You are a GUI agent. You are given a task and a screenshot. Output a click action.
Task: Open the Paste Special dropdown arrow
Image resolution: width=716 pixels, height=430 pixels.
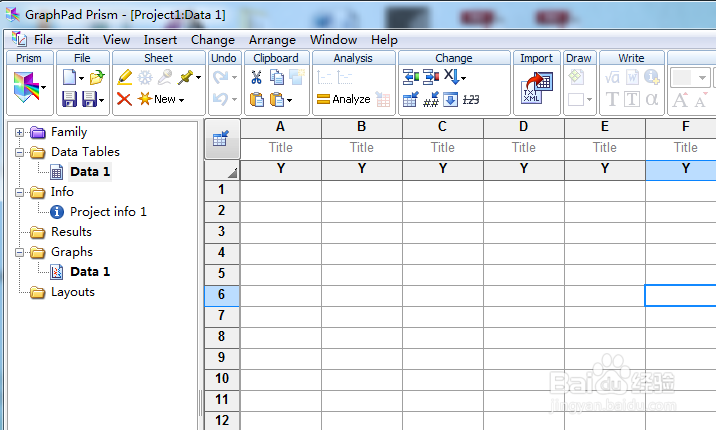(290, 100)
